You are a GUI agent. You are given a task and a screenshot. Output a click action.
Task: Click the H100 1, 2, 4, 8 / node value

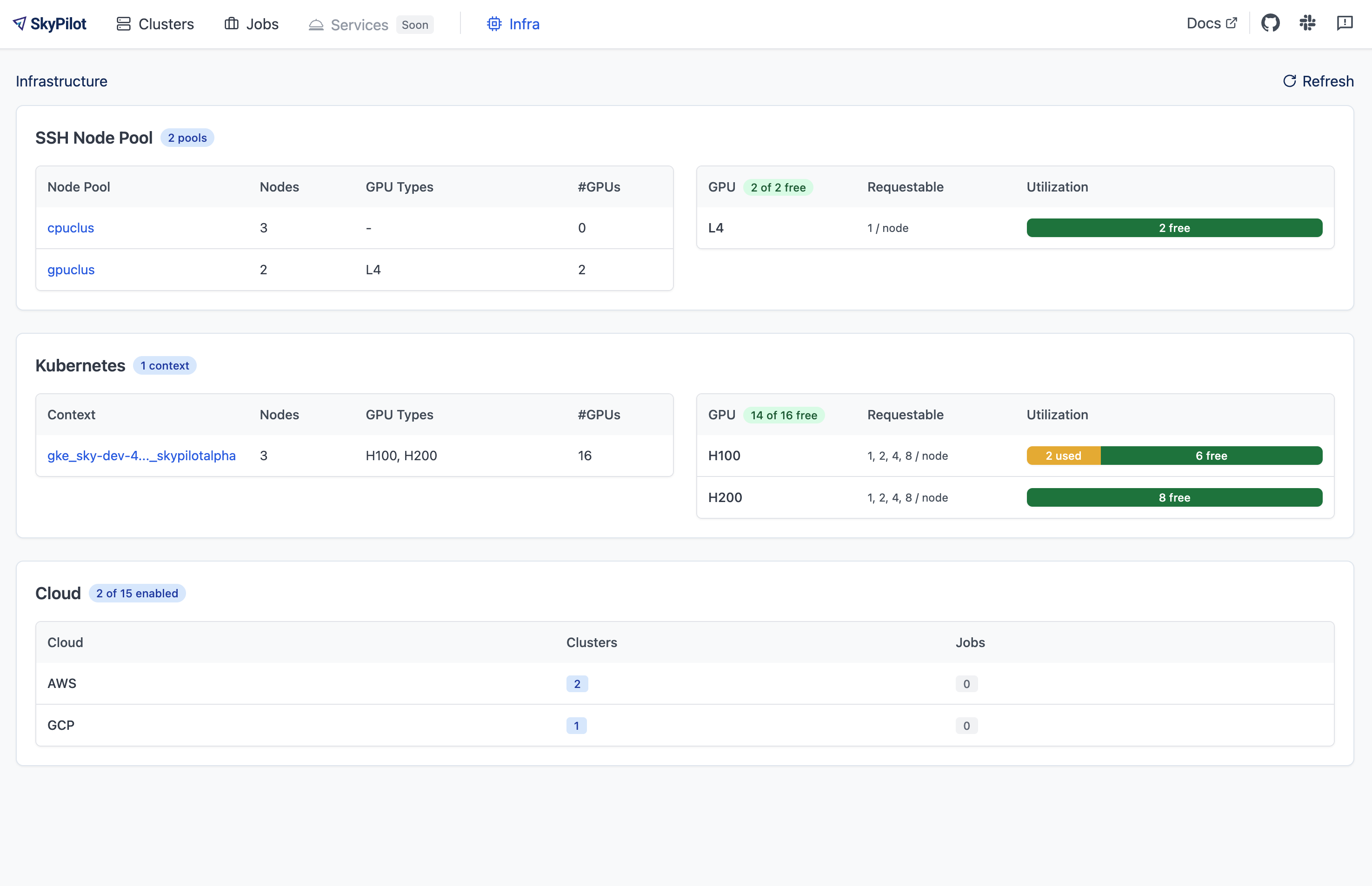click(x=907, y=456)
